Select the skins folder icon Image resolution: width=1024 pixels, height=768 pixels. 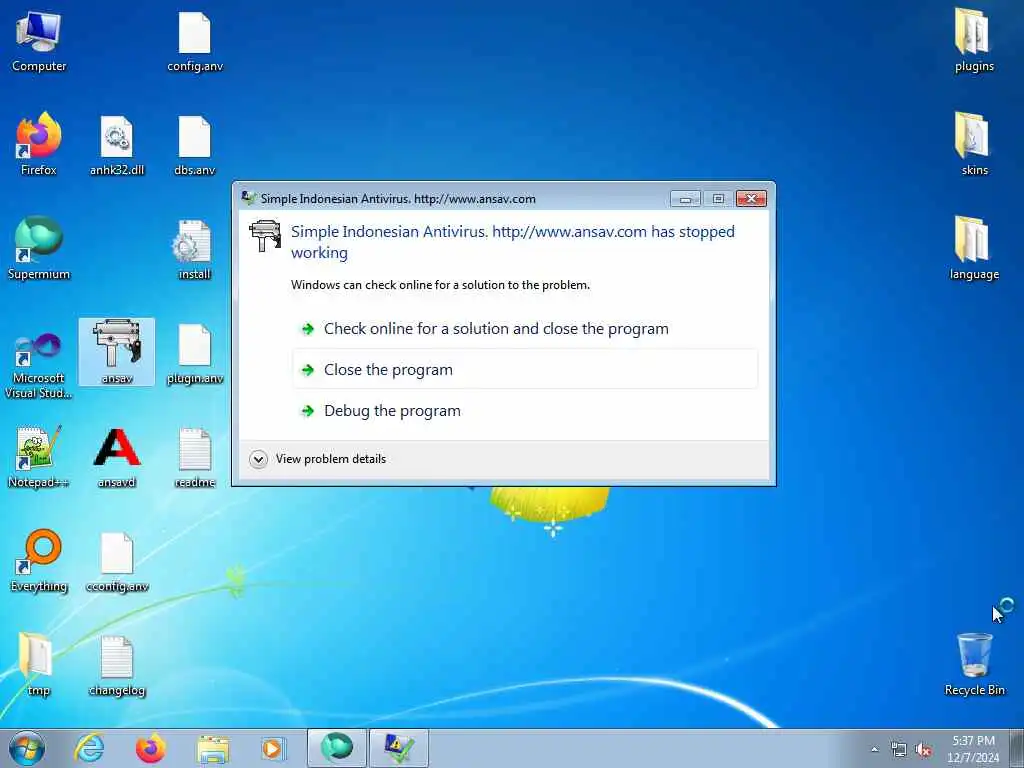(974, 144)
